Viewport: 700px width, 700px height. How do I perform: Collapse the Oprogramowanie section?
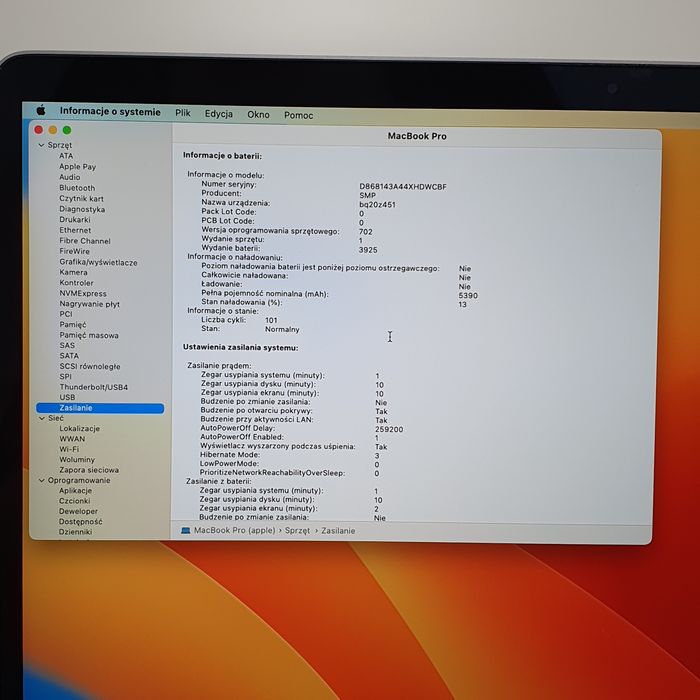click(x=42, y=480)
